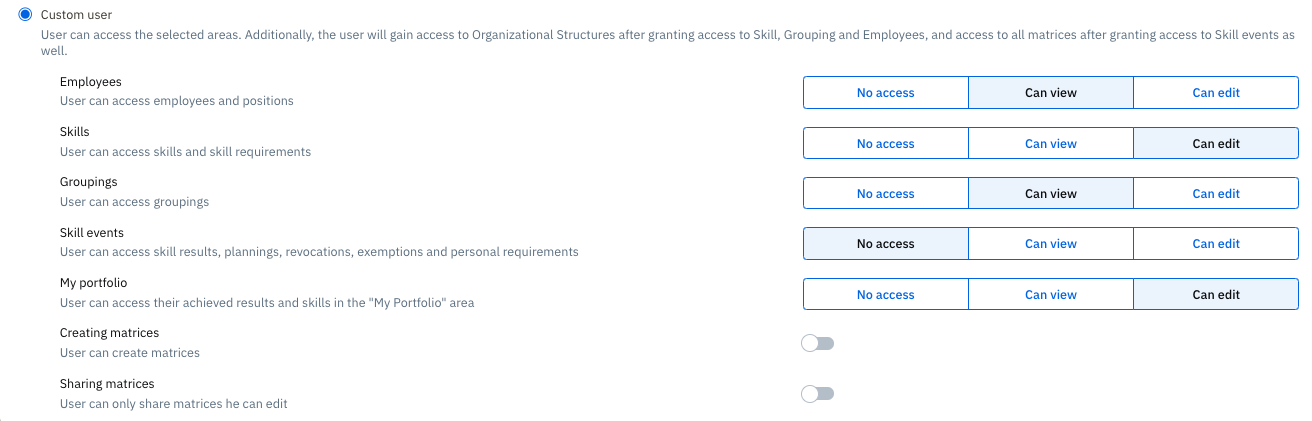Viewport: 1312px width, 421px height.
Task: Click Can view for My portfolio
Action: (x=1050, y=295)
